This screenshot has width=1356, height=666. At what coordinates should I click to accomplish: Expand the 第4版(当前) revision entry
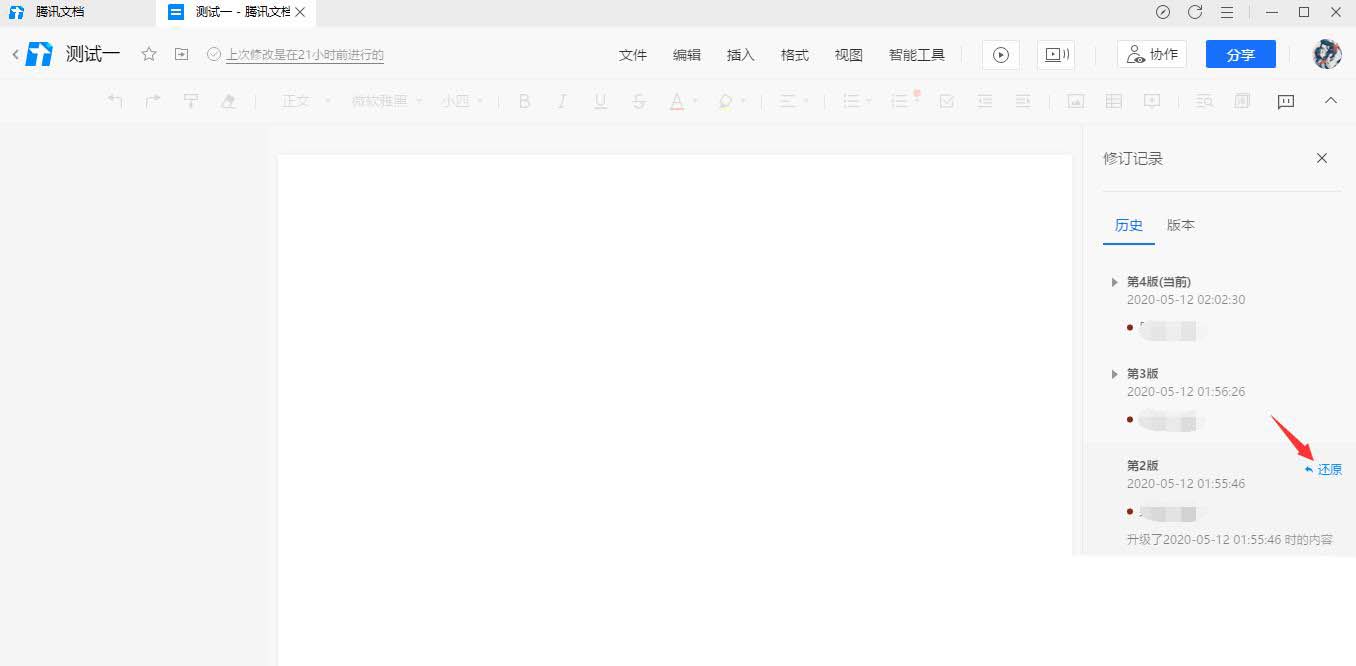click(x=1115, y=282)
